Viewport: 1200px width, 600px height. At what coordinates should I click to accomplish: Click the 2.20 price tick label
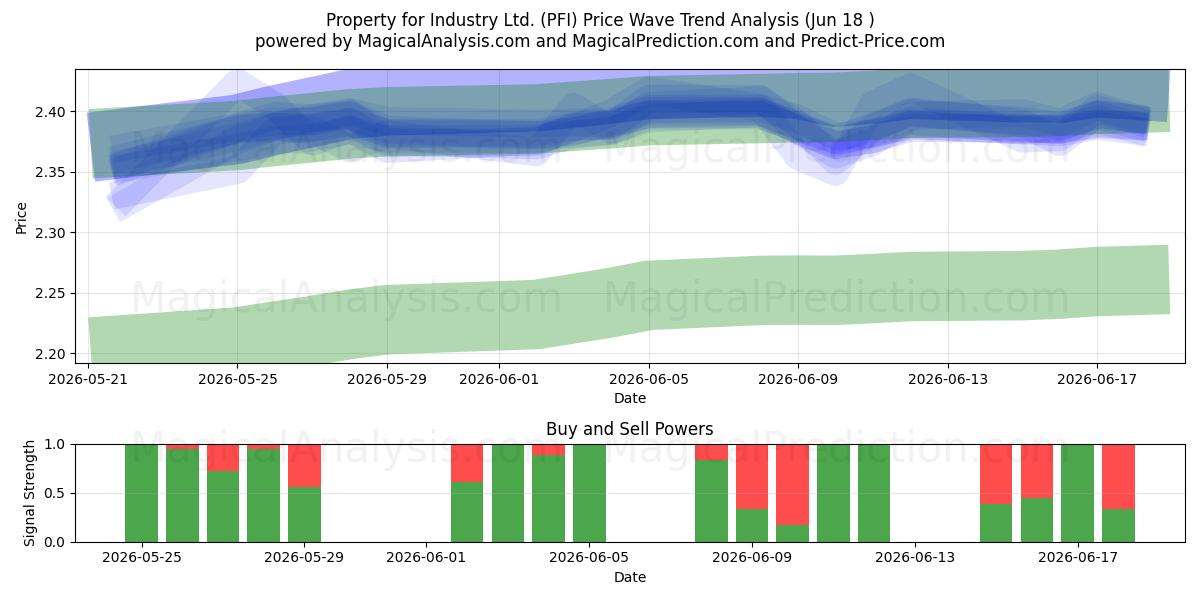pyautogui.click(x=53, y=354)
